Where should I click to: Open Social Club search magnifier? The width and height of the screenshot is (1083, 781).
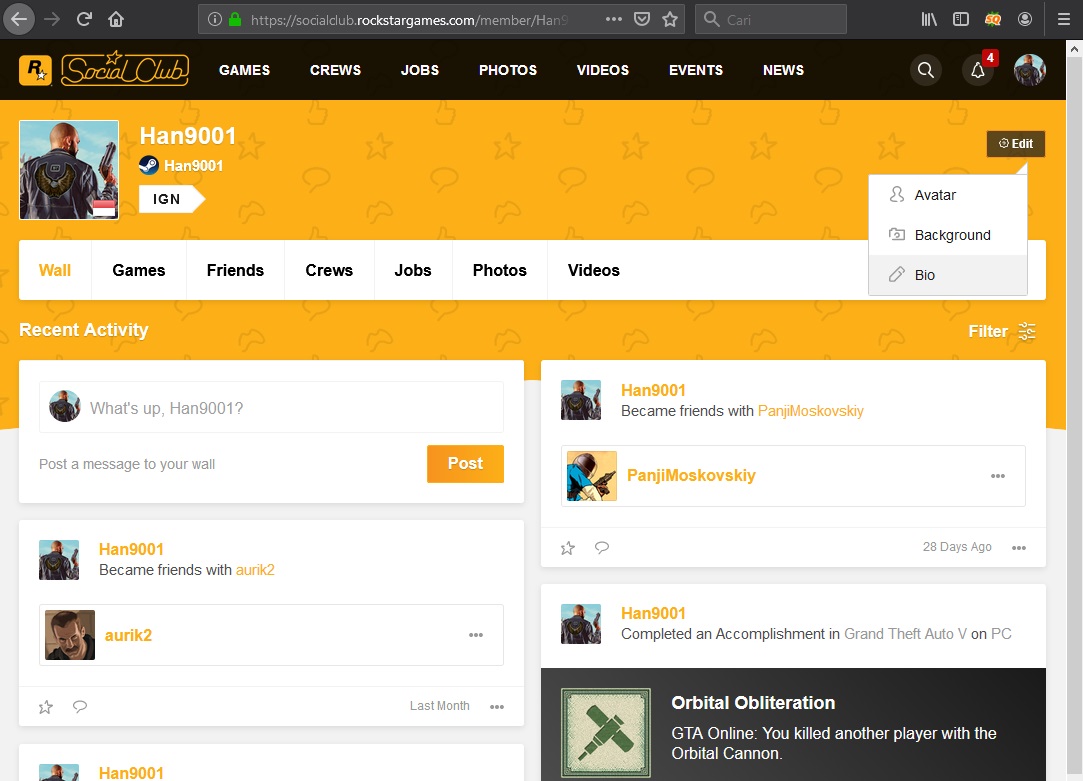926,70
